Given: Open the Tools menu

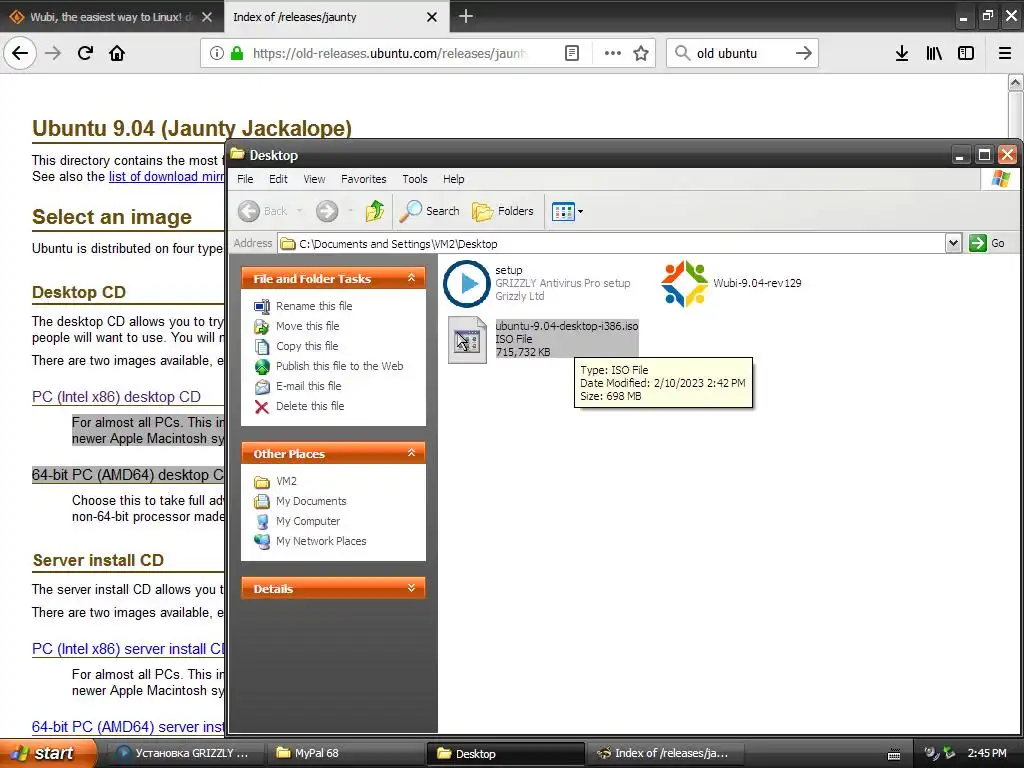Looking at the screenshot, I should [x=415, y=179].
